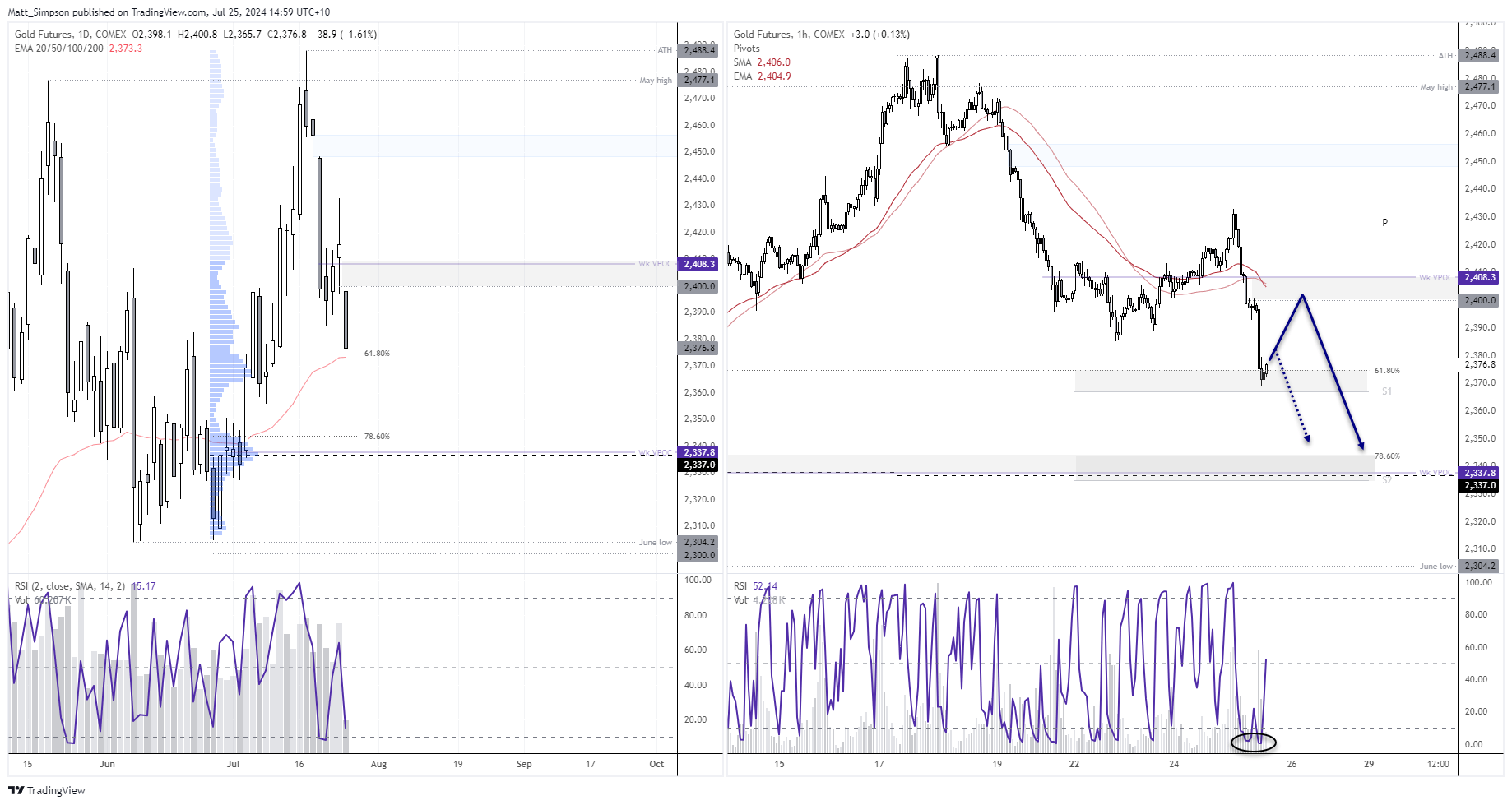Viewport: 1512px width, 805px height.
Task: Click the pivot P label on 1h chart
Action: click(x=1384, y=223)
